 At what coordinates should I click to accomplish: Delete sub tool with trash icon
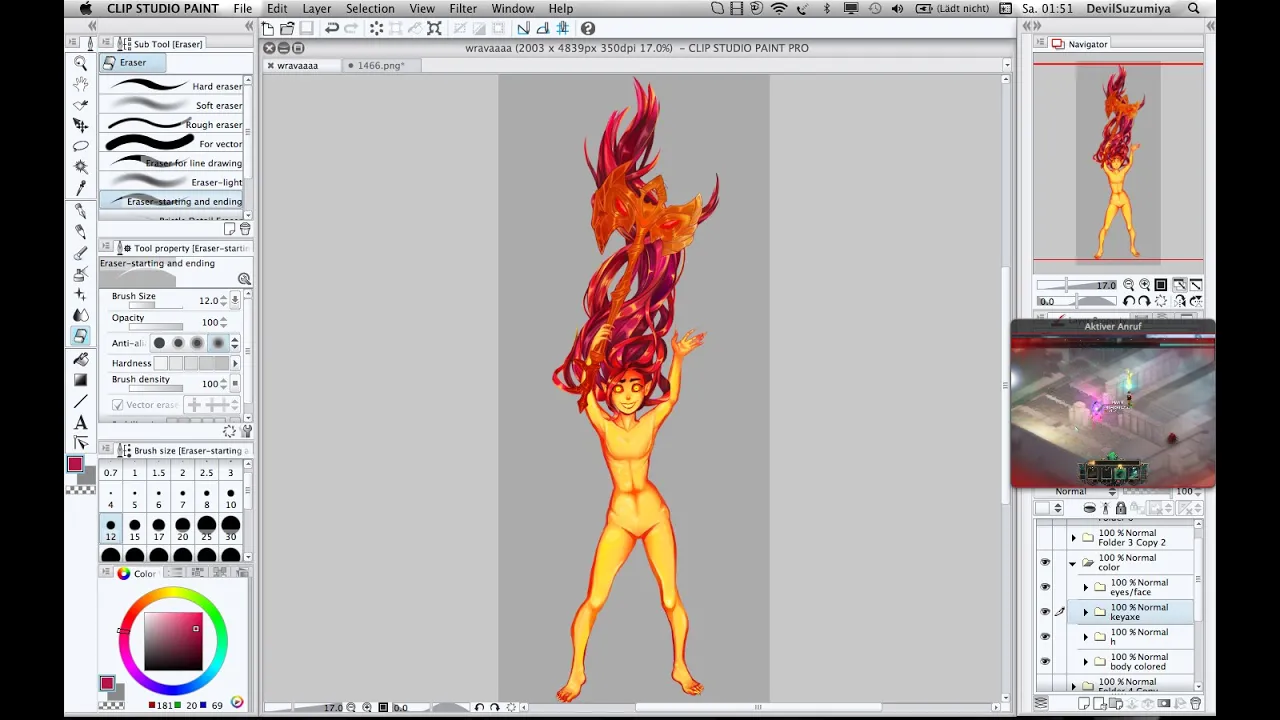click(x=245, y=229)
